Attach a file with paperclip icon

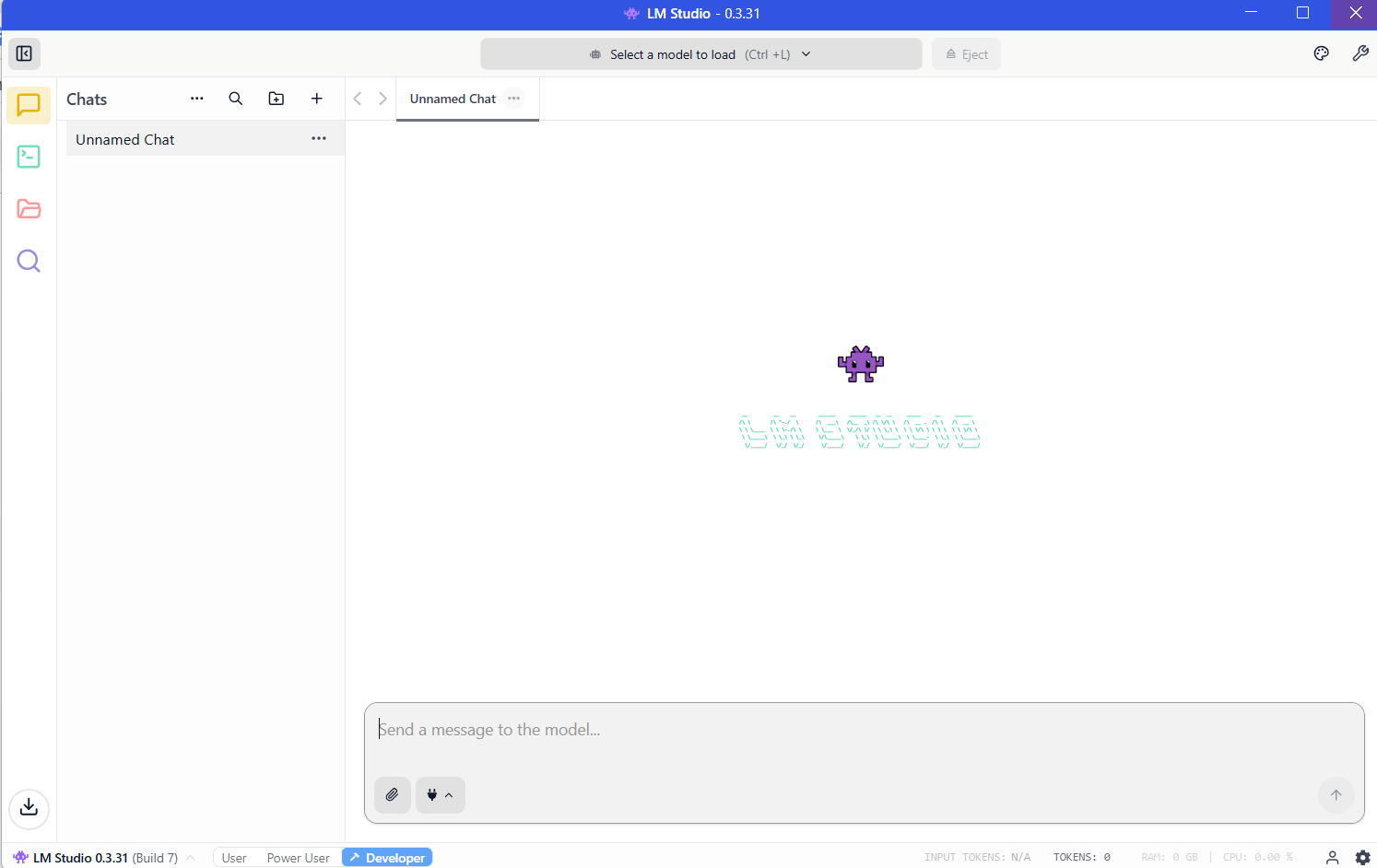[392, 794]
